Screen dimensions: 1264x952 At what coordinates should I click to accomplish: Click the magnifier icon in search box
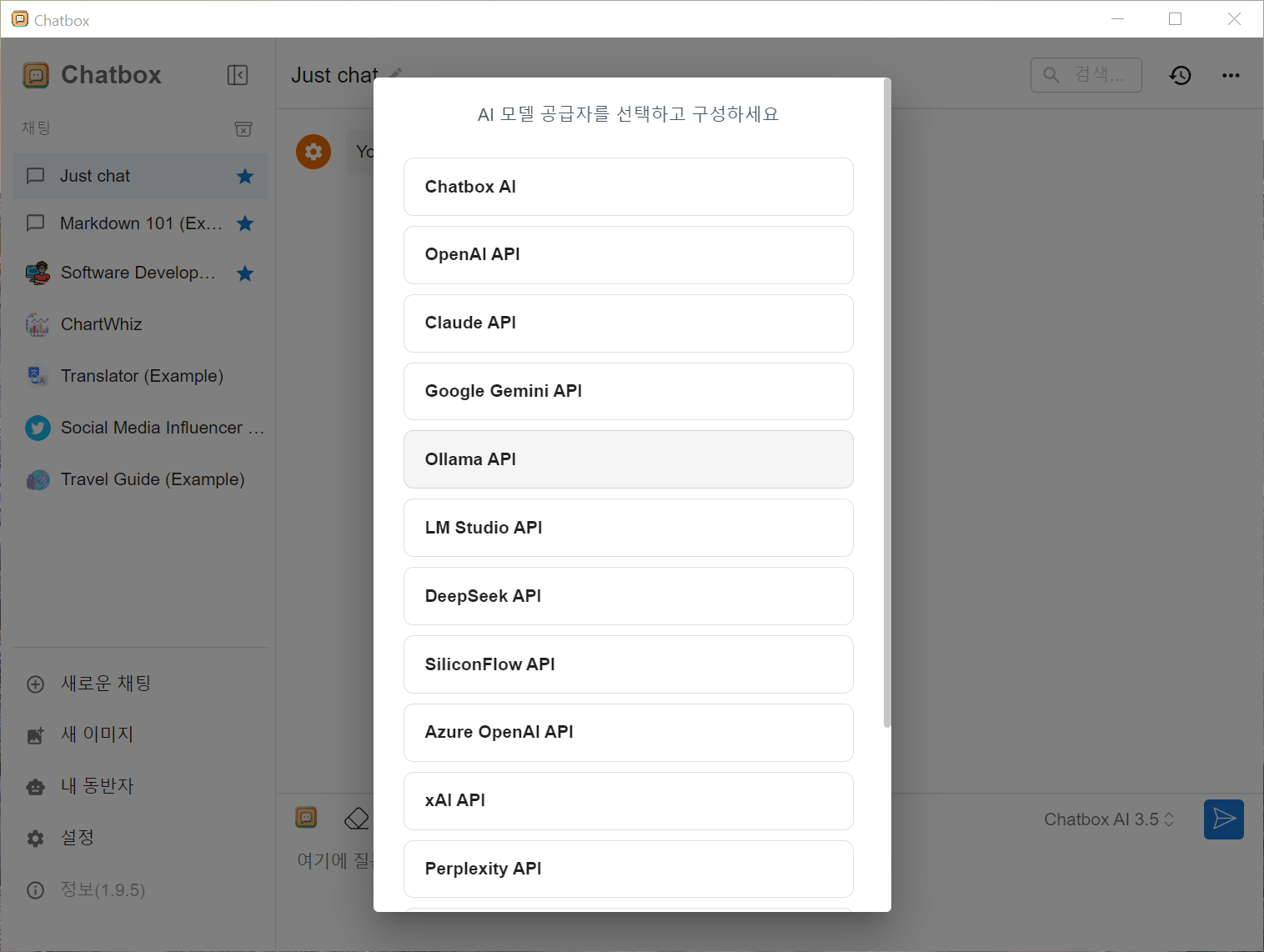pyautogui.click(x=1051, y=75)
